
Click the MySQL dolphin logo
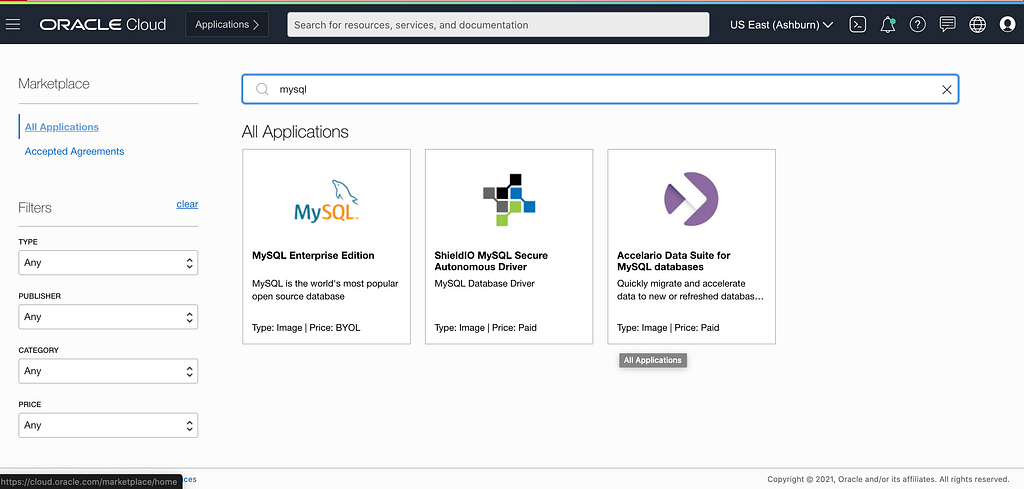tap(326, 200)
